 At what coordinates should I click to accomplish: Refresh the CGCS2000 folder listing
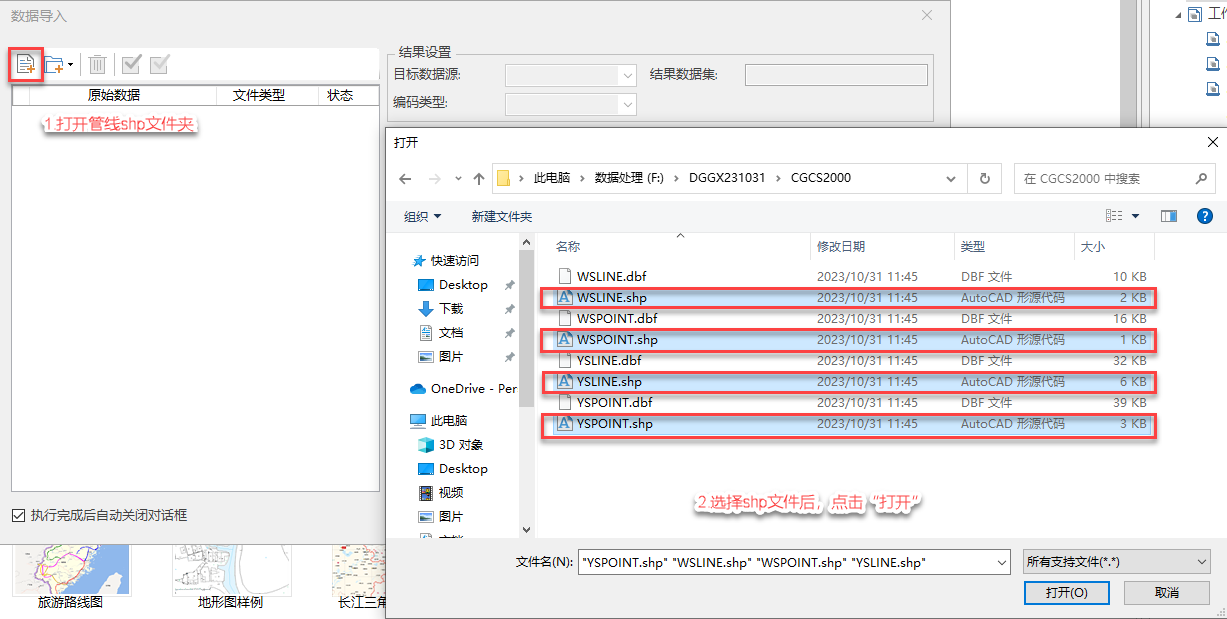pos(985,179)
